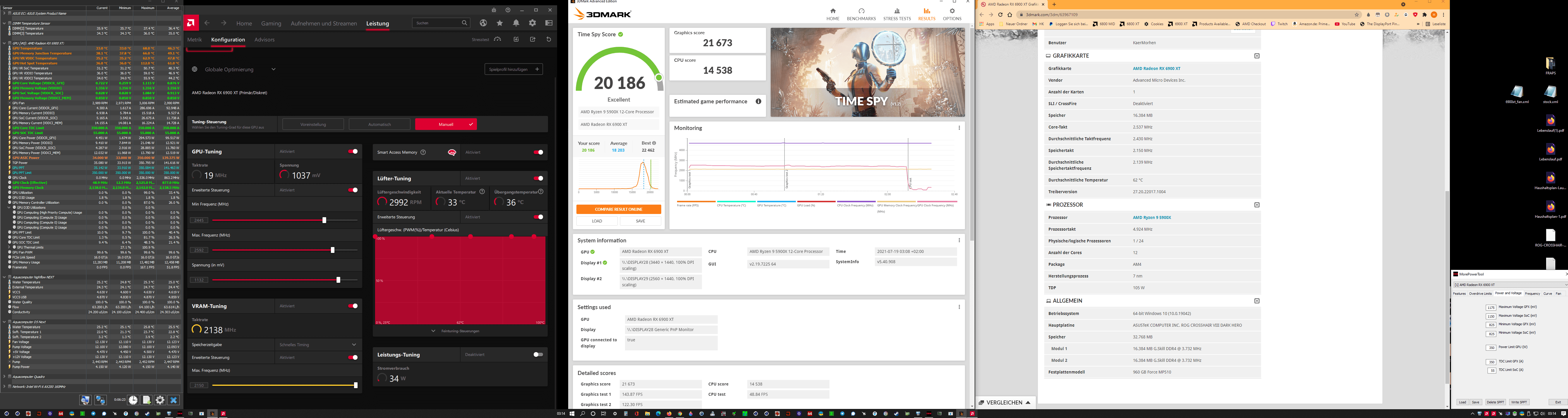Open the favorites star in Radeon Software
This screenshot has height=418, width=1568.
pos(500,23)
